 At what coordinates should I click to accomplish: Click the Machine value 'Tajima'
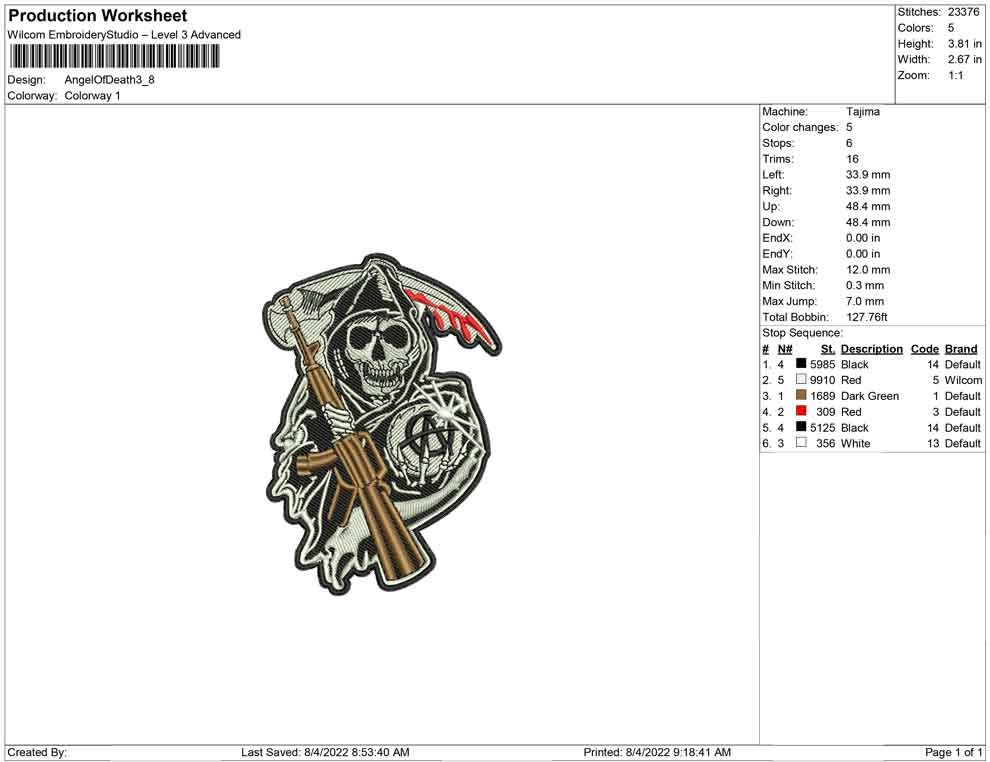(862, 112)
